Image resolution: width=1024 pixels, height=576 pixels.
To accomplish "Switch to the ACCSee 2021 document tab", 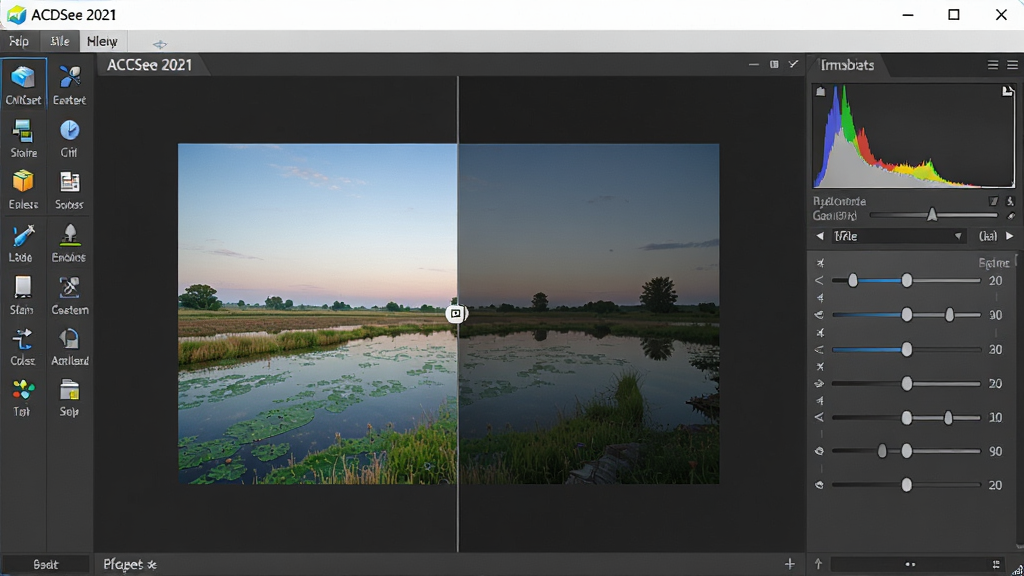I will tap(150, 65).
